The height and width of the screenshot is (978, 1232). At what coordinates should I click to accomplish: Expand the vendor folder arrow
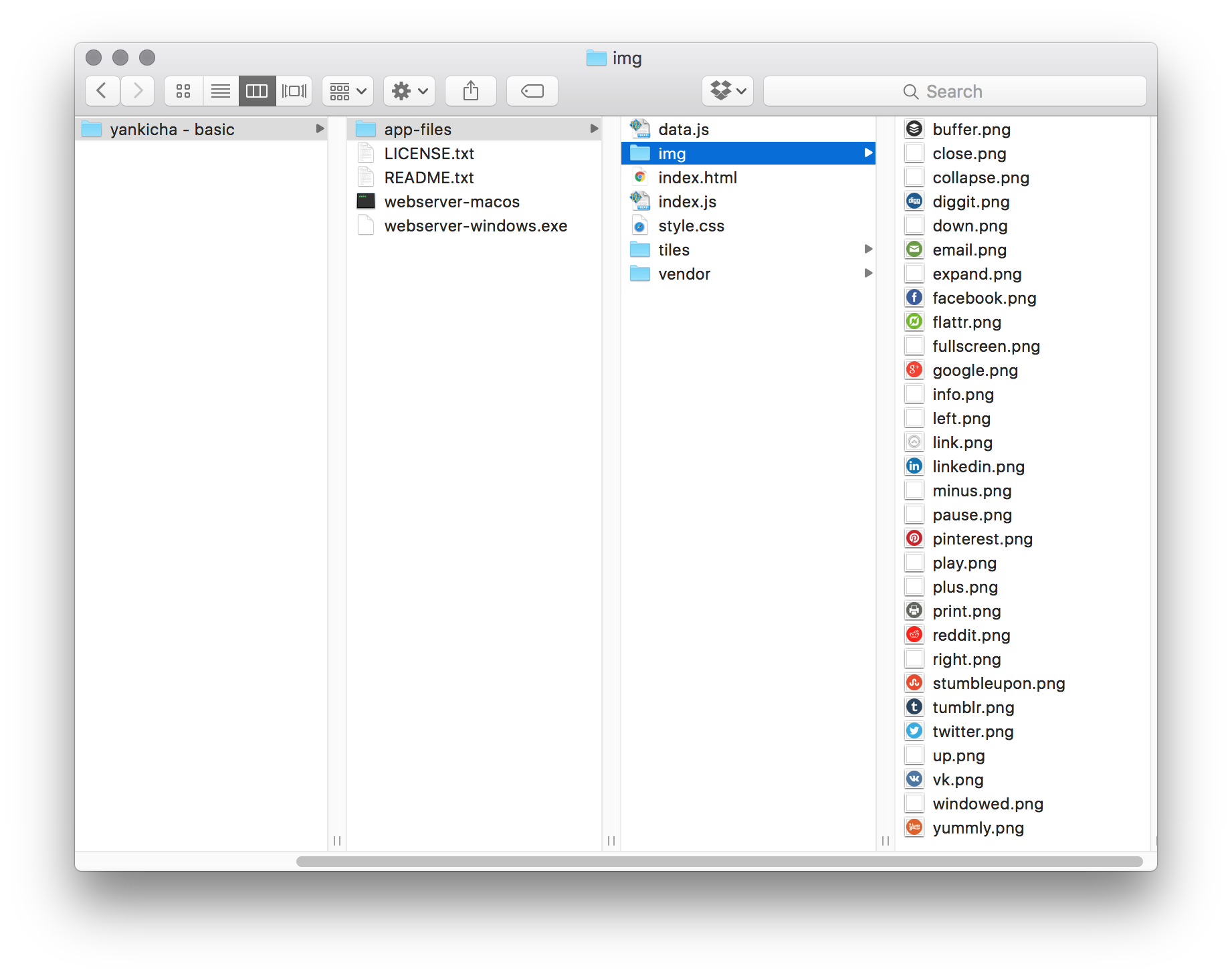pyautogui.click(x=868, y=273)
